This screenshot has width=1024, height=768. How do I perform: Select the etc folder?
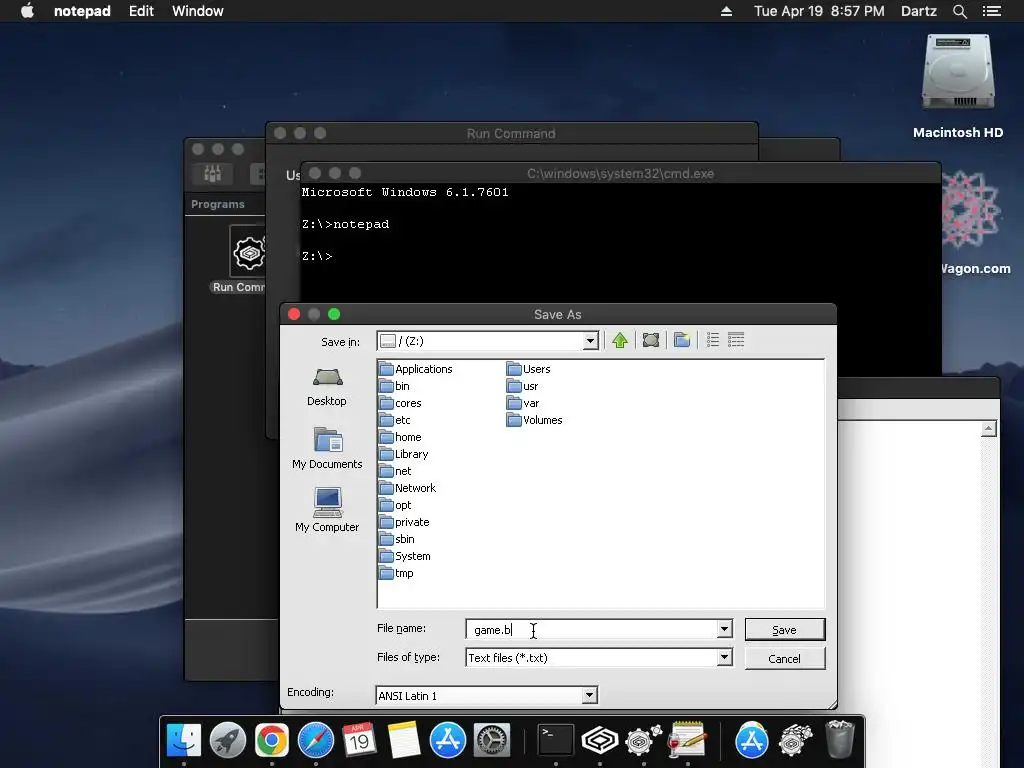point(396,420)
